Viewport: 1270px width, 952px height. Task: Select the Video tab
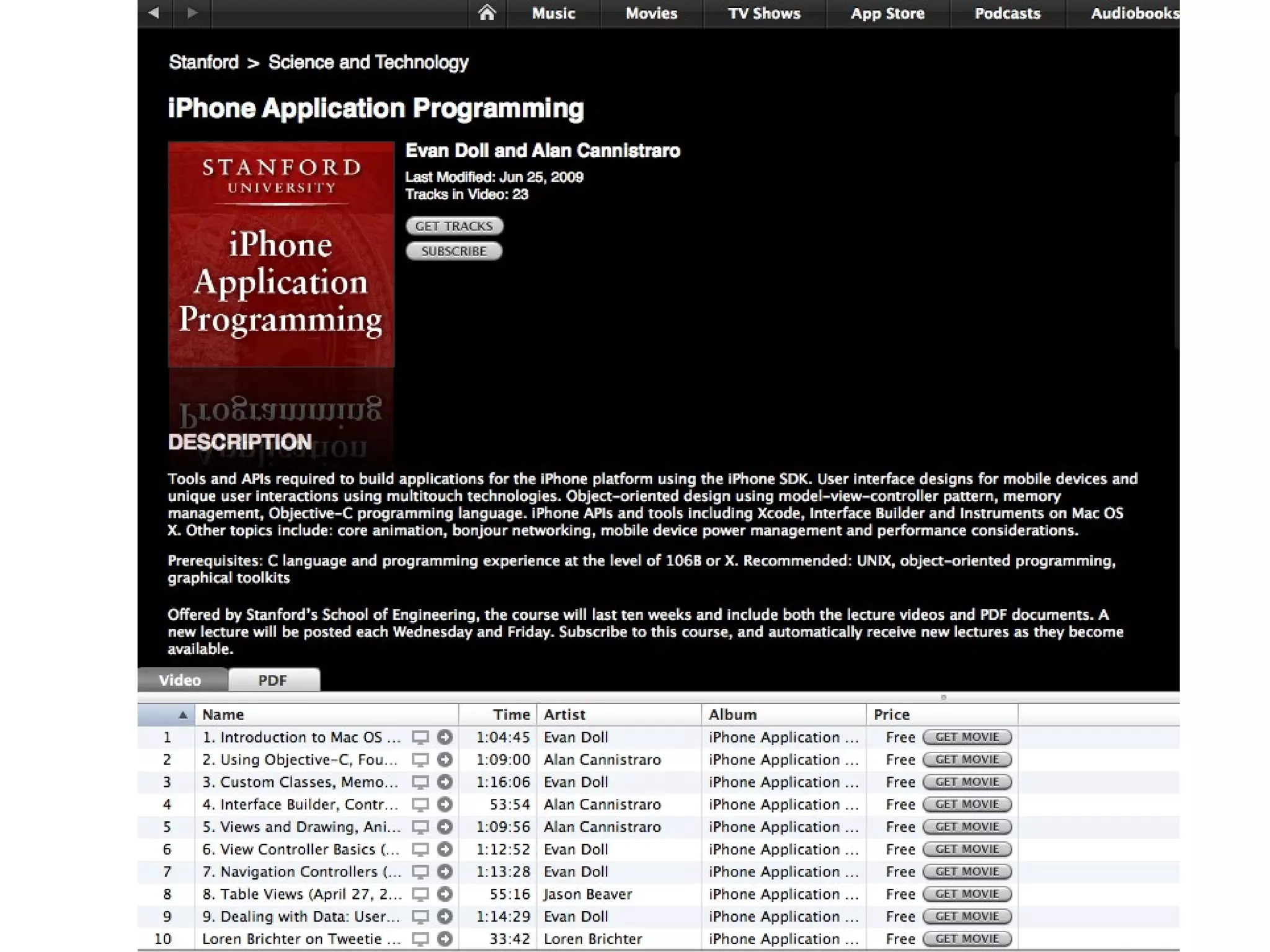pyautogui.click(x=180, y=681)
